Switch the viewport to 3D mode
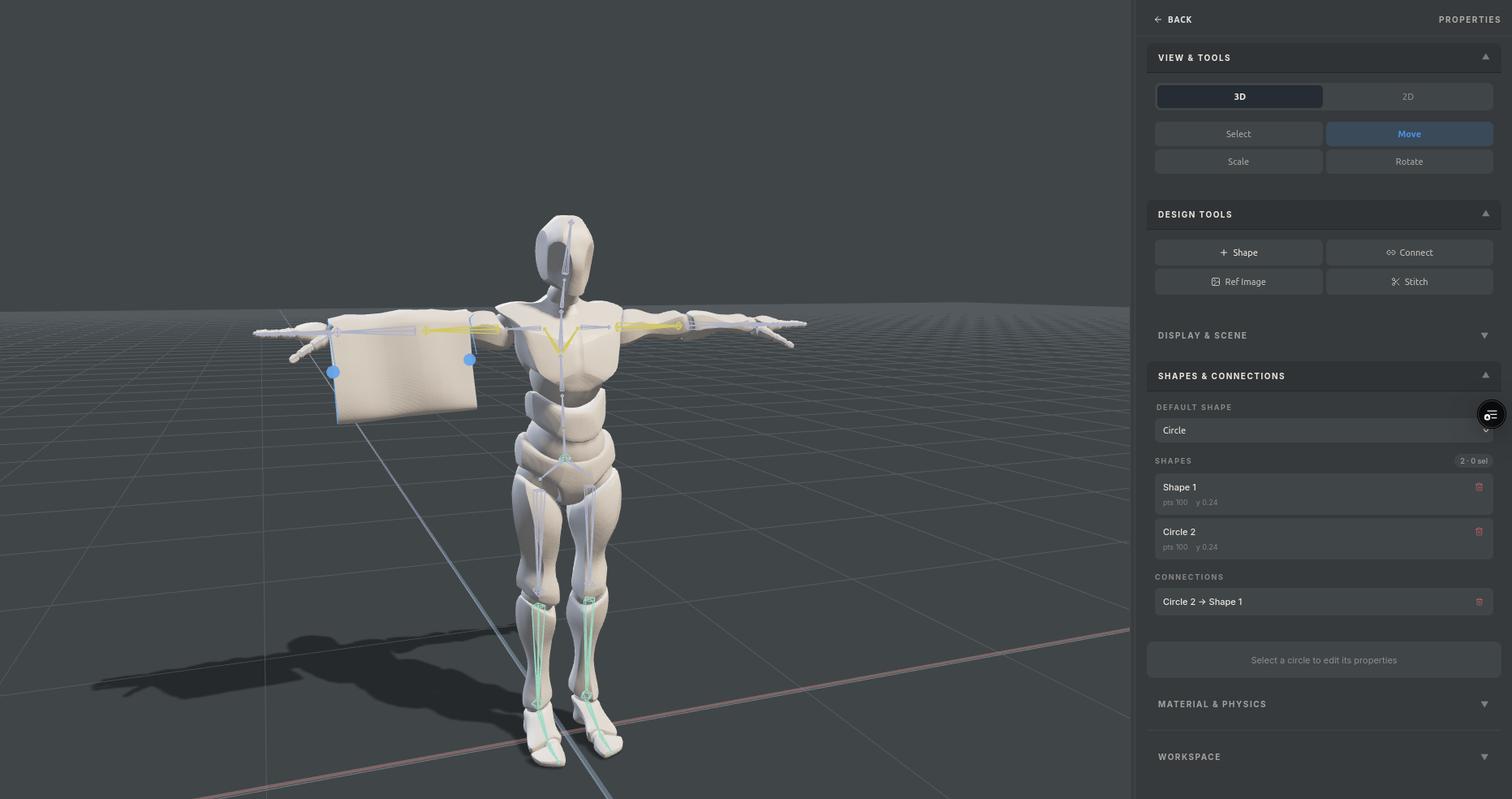The image size is (1512, 799). tap(1239, 97)
